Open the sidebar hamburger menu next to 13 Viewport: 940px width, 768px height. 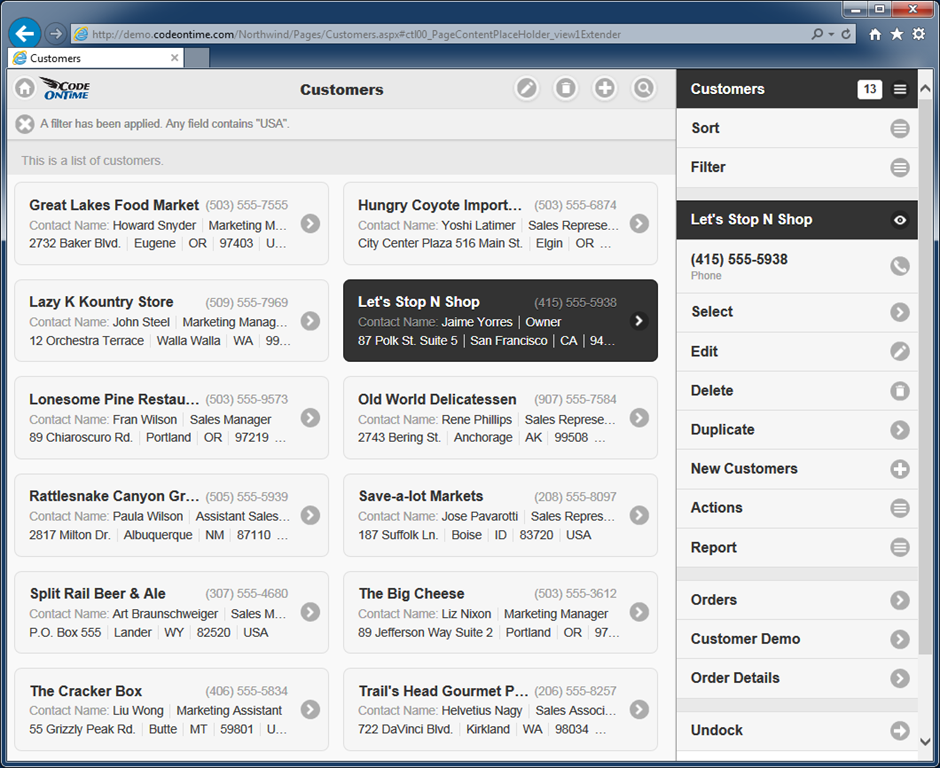pyautogui.click(x=900, y=89)
